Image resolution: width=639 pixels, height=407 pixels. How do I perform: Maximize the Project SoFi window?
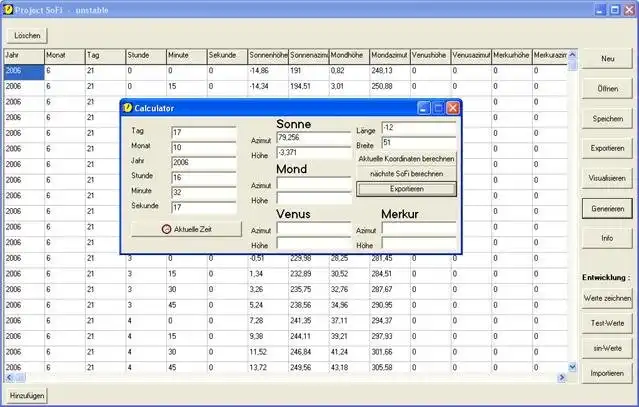pos(615,10)
